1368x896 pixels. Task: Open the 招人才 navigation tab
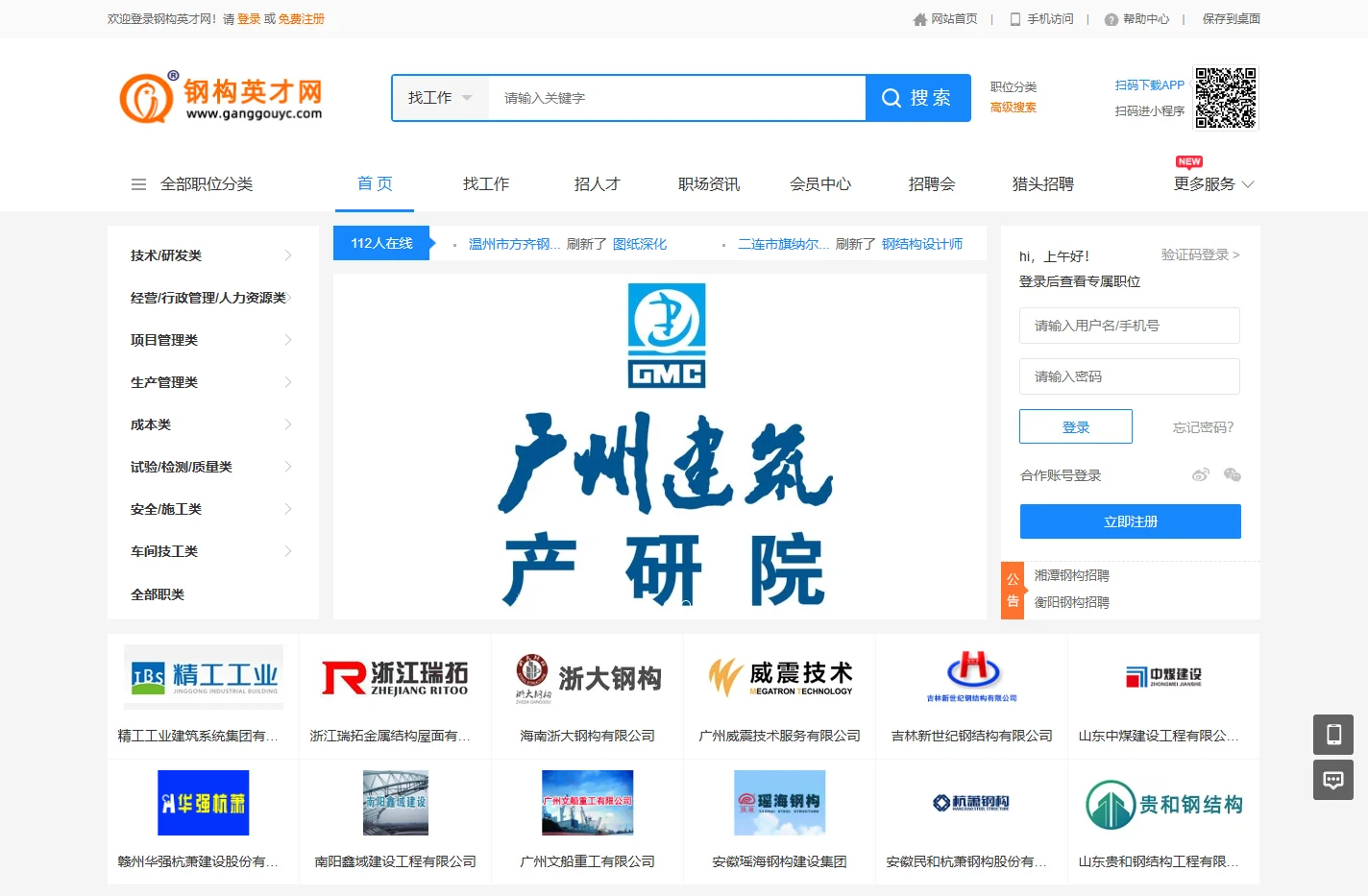(598, 184)
